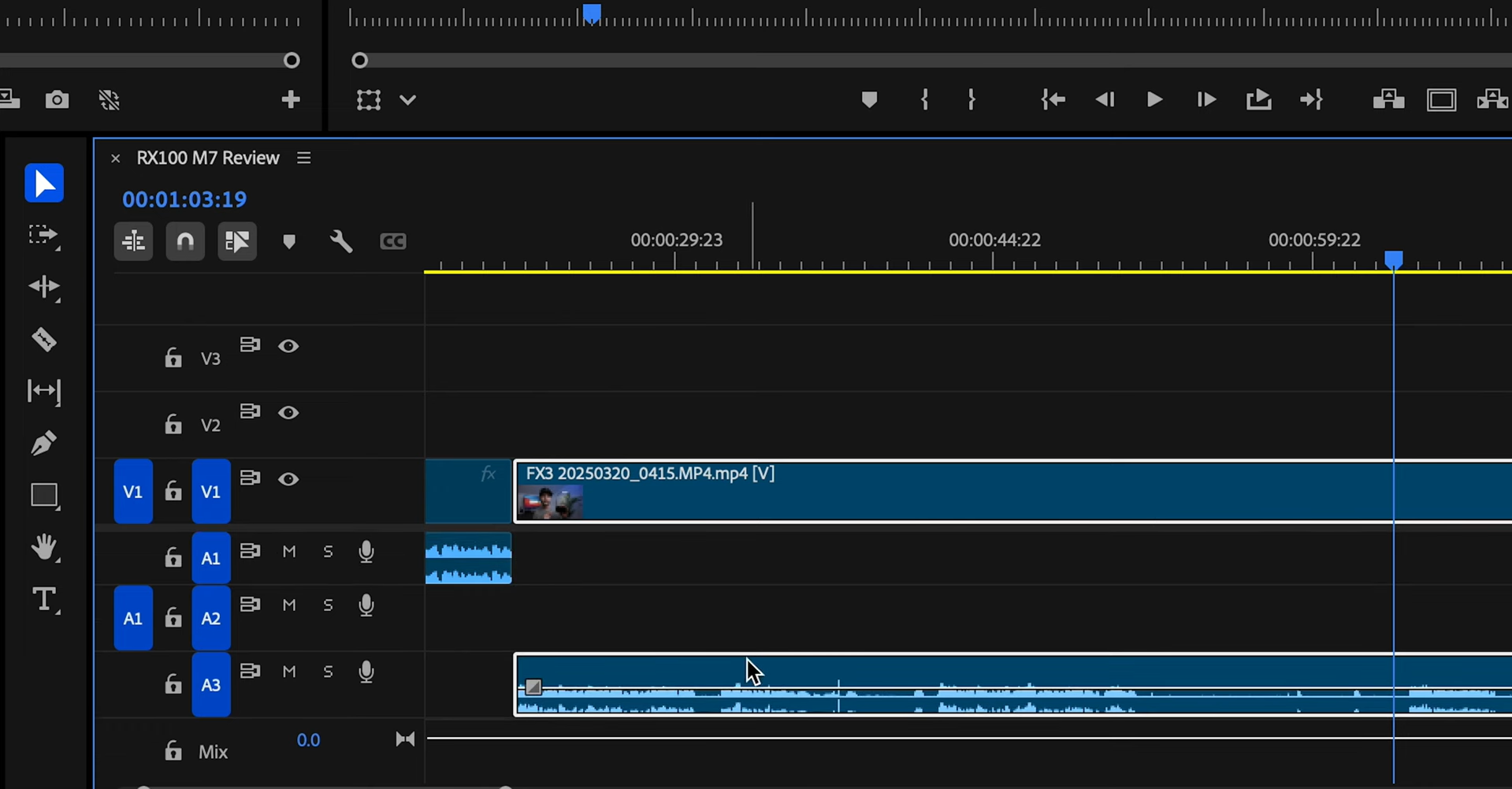Image resolution: width=1512 pixels, height=789 pixels.
Task: Add a marker on the timeline
Action: click(x=289, y=241)
